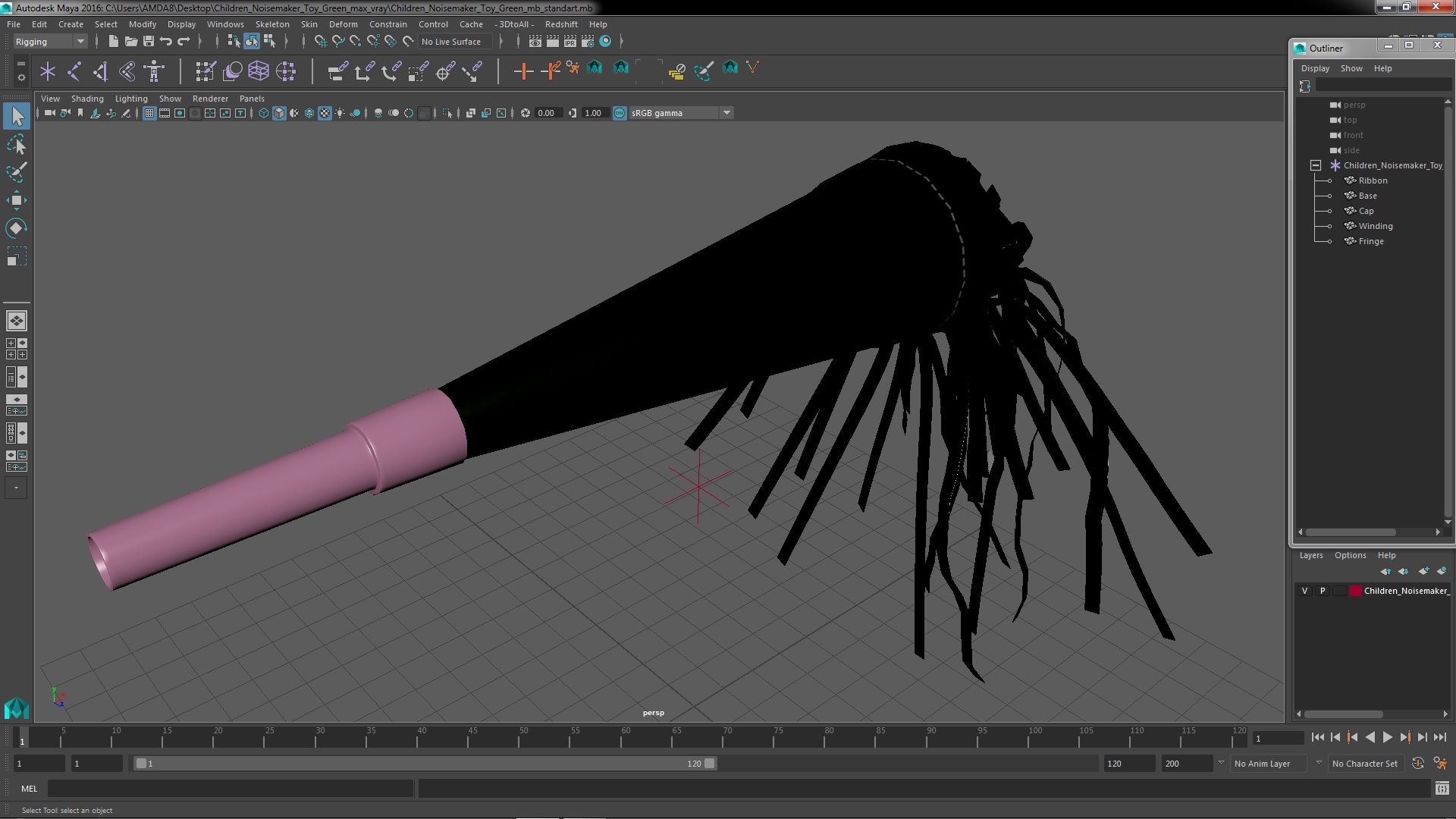Viewport: 1456px width, 819px height.
Task: Select the Fringe node in Outliner
Action: [x=1370, y=241]
